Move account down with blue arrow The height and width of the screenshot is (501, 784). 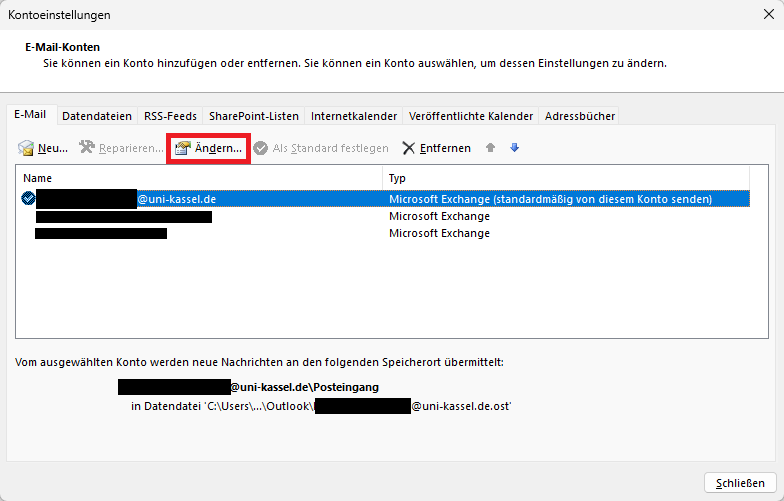[x=514, y=148]
